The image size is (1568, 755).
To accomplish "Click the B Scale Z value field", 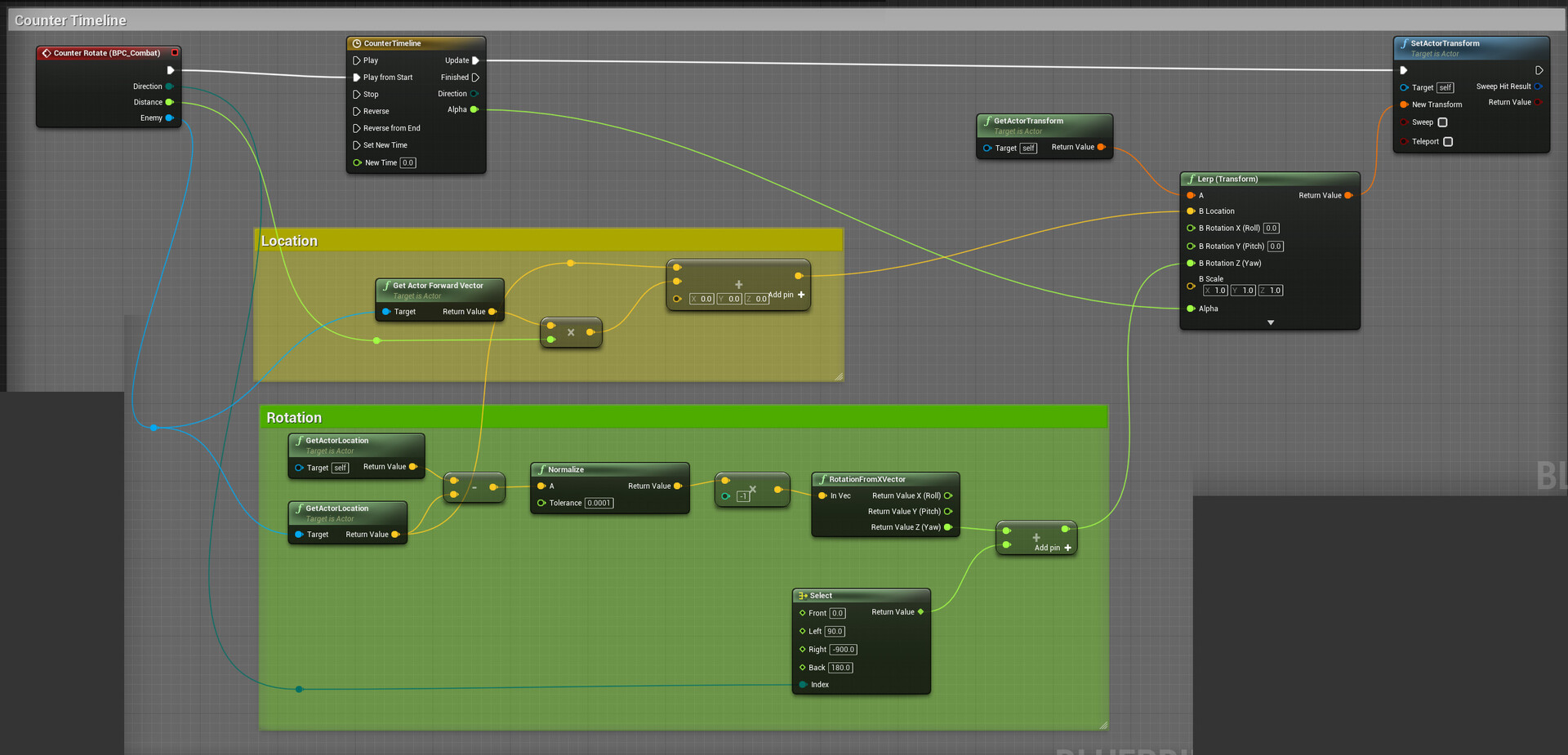I will (x=1271, y=291).
